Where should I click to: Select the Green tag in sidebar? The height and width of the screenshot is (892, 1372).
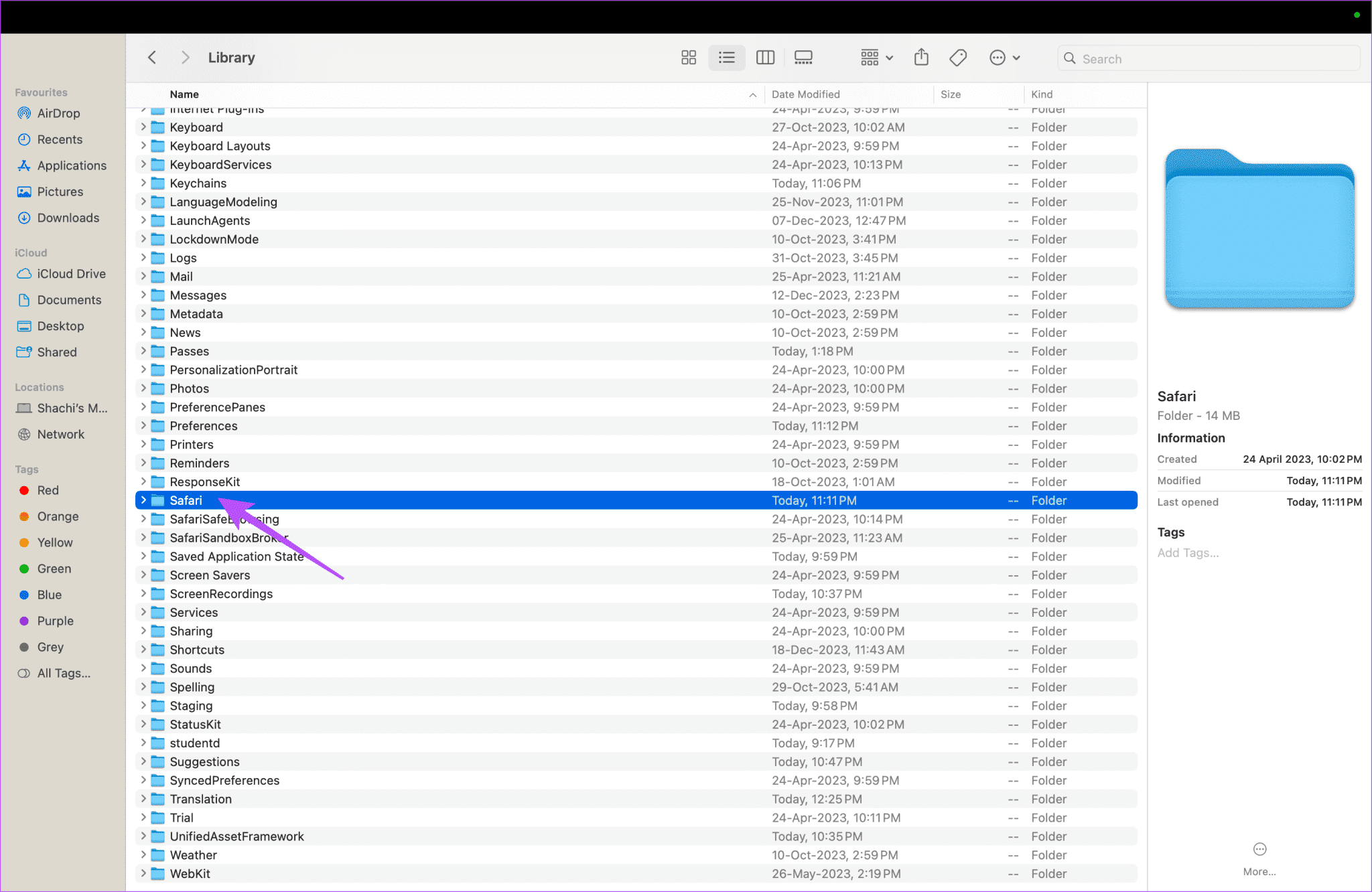(53, 568)
